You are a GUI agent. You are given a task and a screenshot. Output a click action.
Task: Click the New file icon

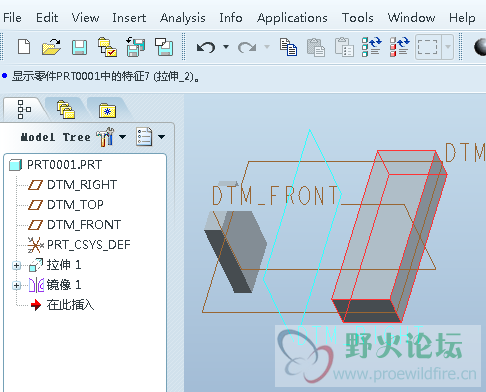coord(24,47)
